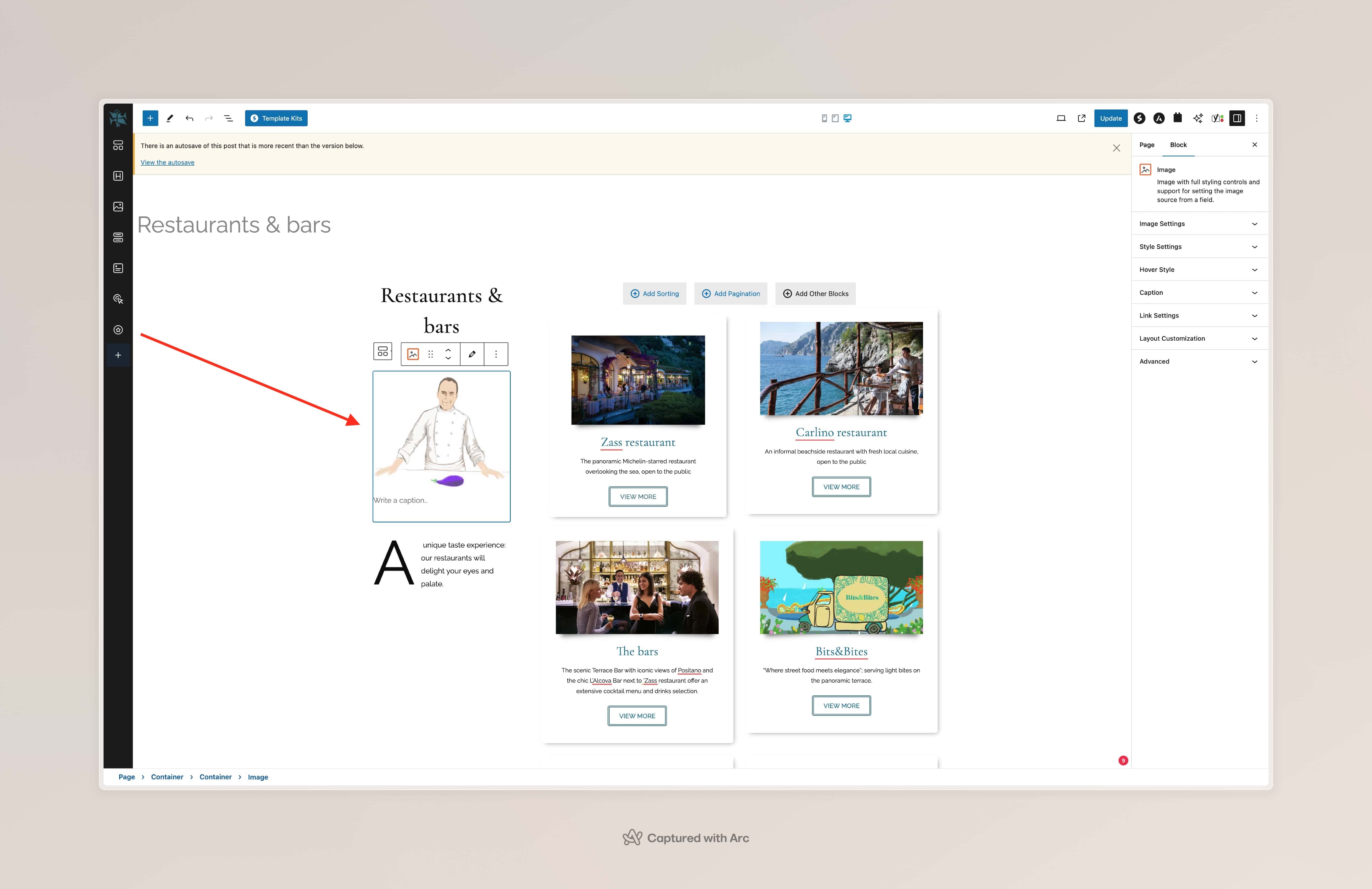Expand the Hover Style panel
Image resolution: width=1372 pixels, height=889 pixels.
(x=1199, y=270)
